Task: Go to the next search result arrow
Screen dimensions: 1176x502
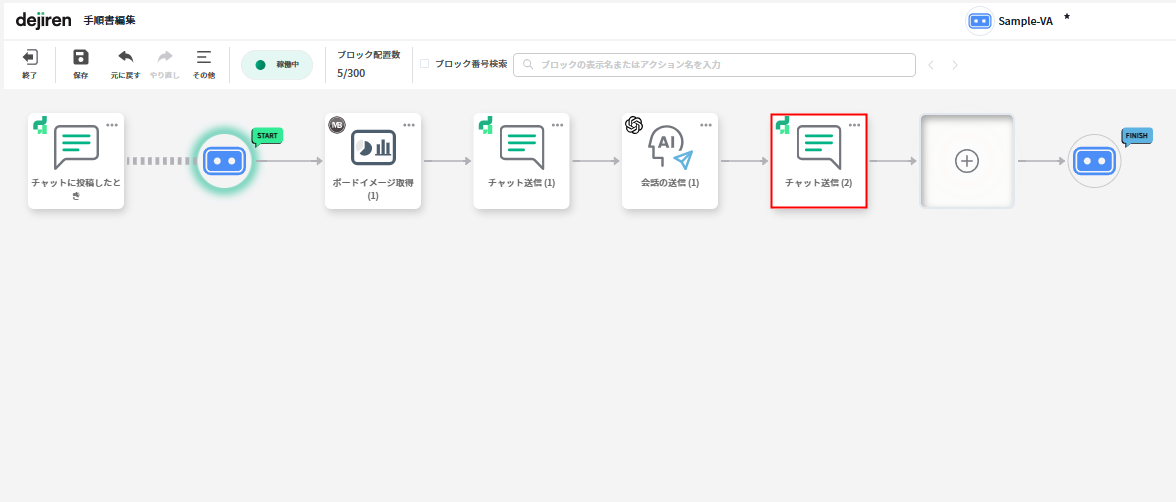Action: pos(955,65)
